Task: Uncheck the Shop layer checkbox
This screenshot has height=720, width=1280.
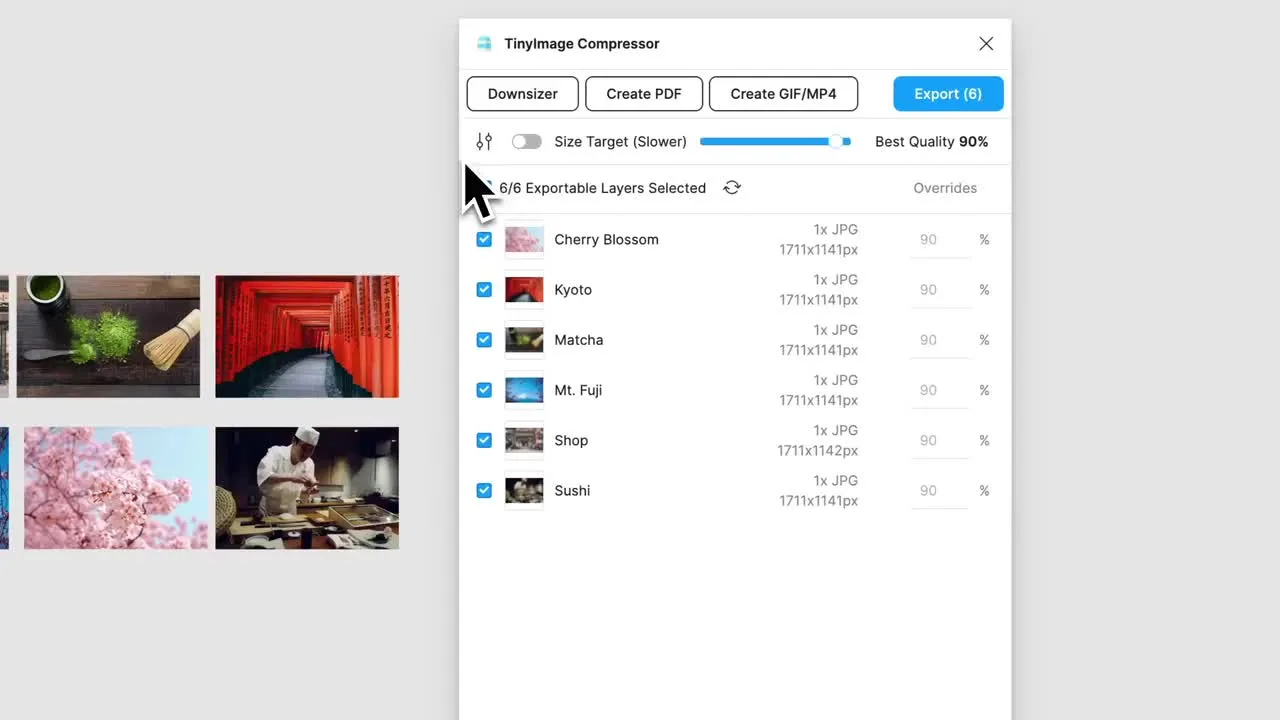Action: [484, 440]
